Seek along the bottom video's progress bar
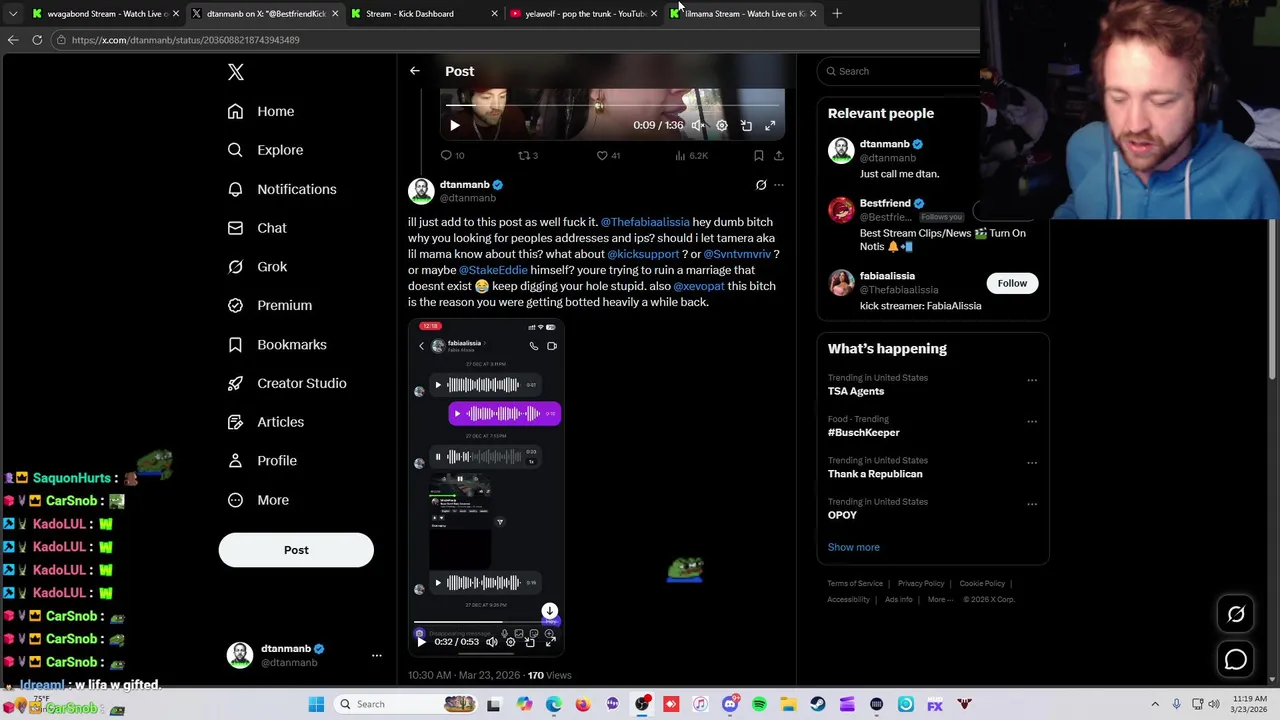The width and height of the screenshot is (1280, 720). pos(486,623)
